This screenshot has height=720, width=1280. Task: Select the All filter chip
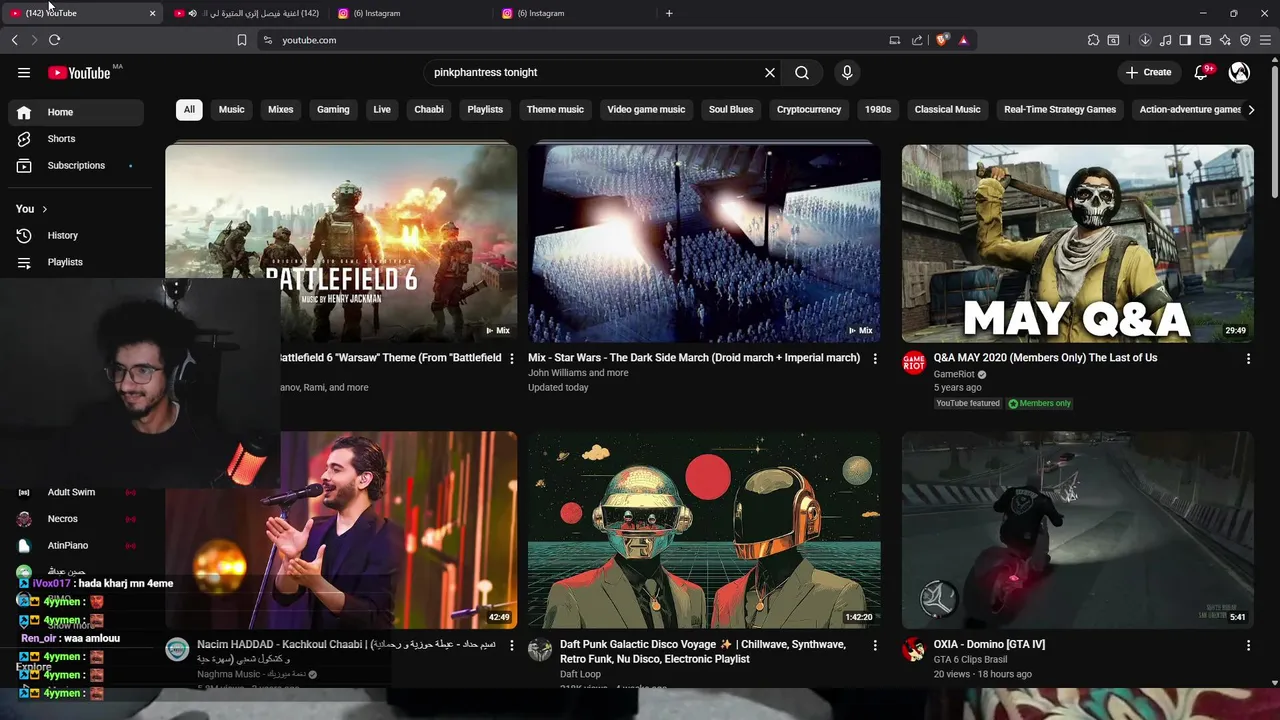(x=189, y=109)
